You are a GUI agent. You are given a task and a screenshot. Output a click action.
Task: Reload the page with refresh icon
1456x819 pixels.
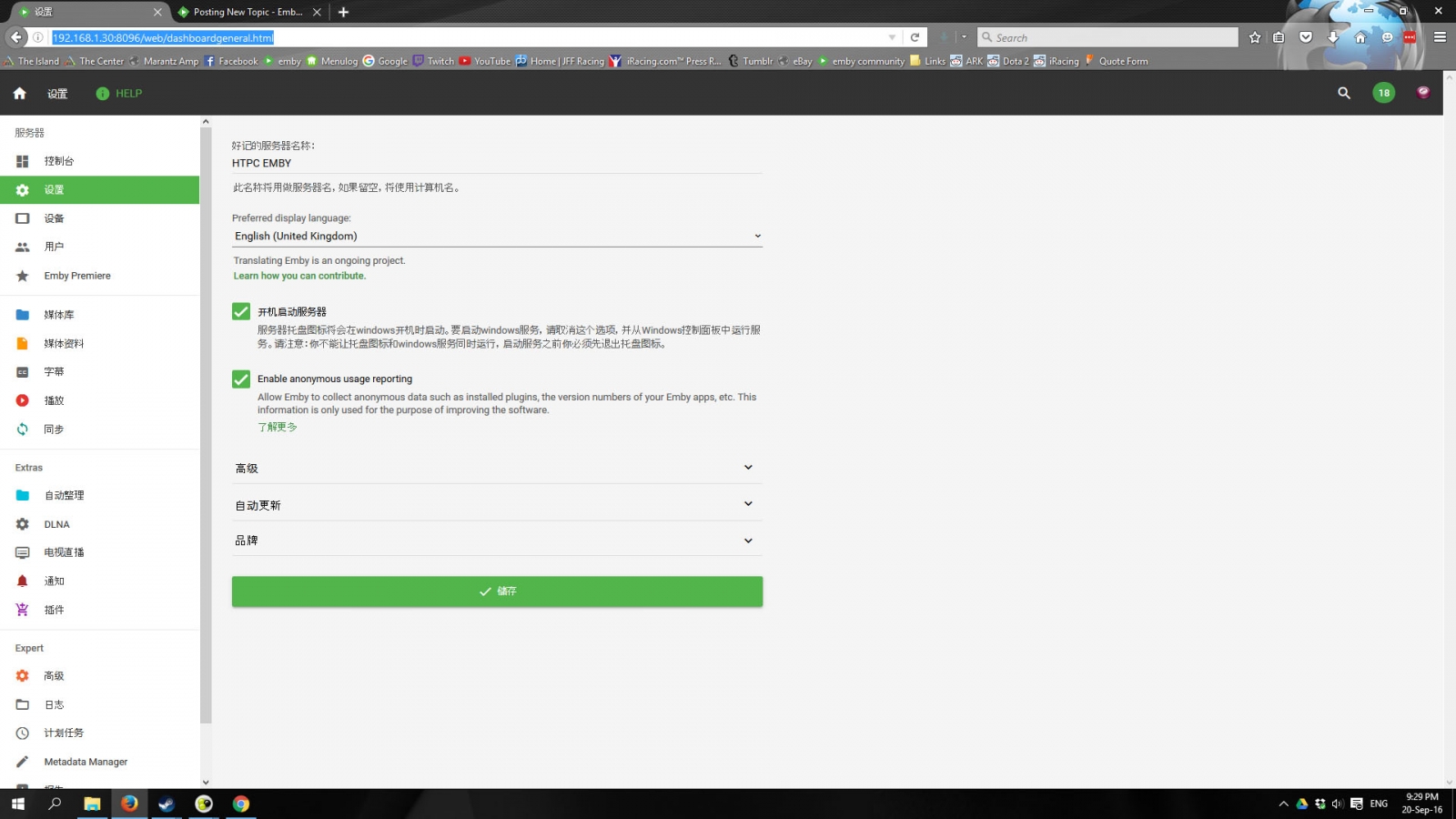[x=915, y=37]
